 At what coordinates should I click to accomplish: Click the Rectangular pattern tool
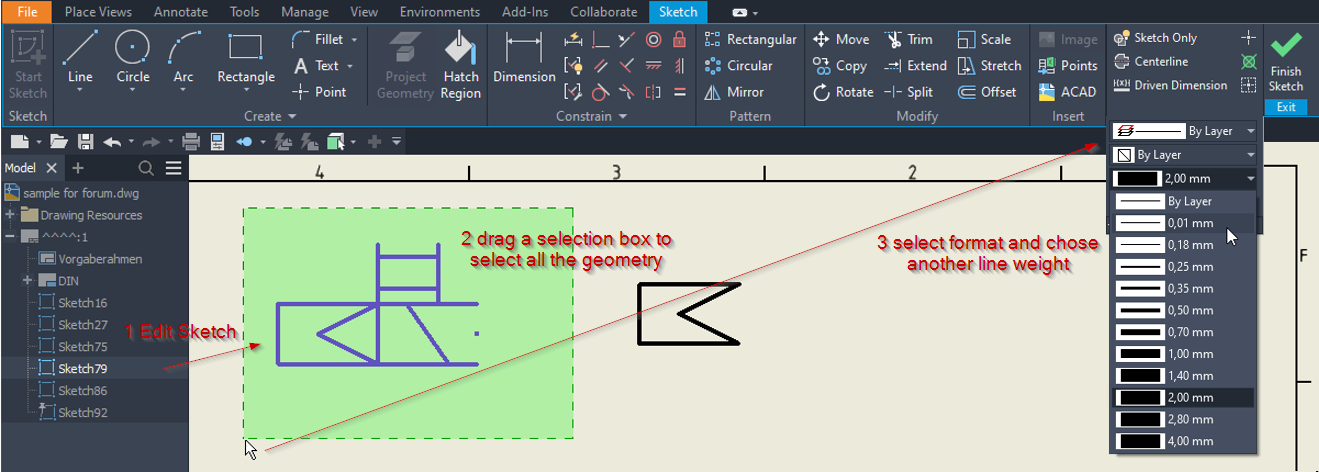coord(751,39)
